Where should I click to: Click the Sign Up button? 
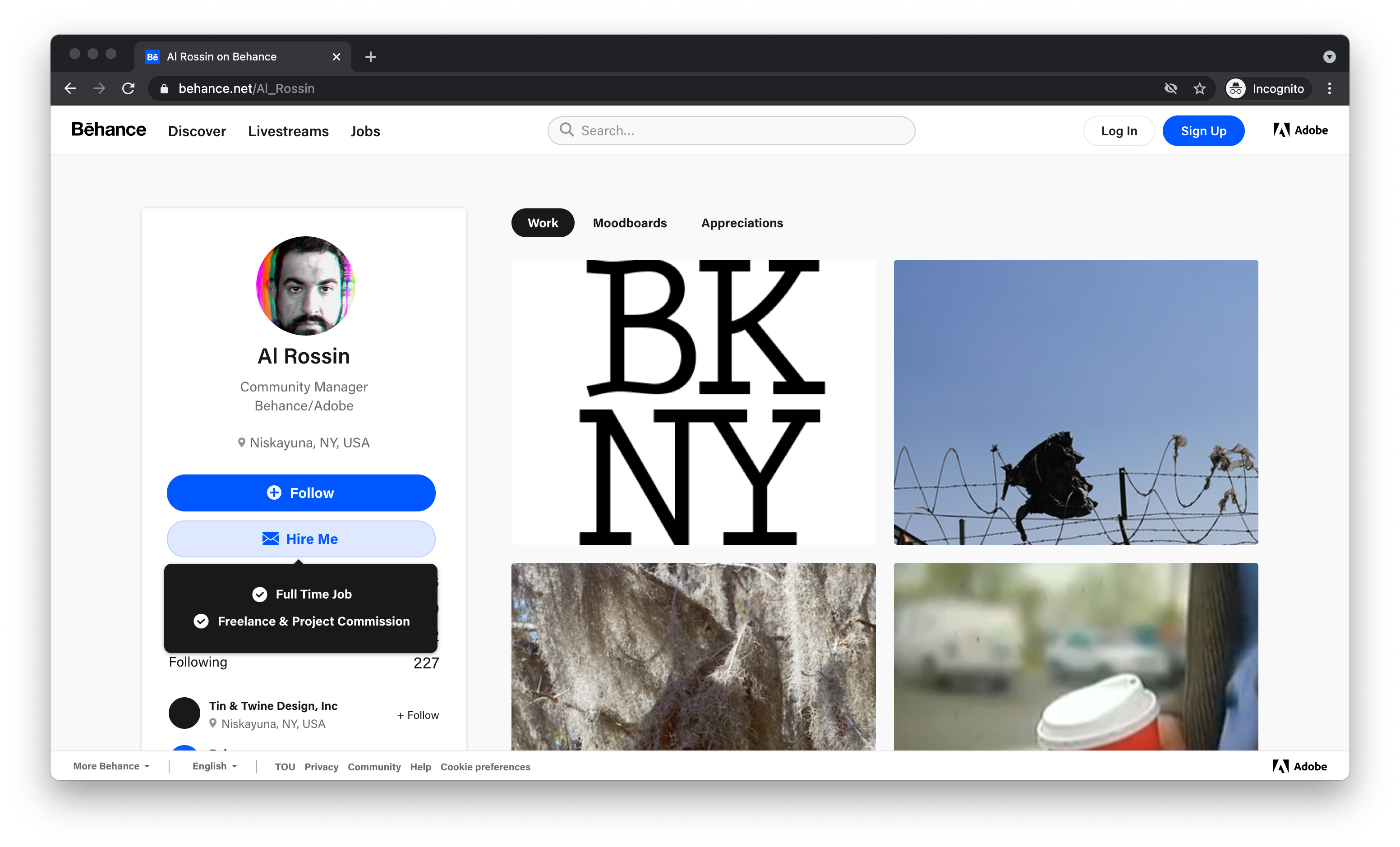pyautogui.click(x=1203, y=131)
